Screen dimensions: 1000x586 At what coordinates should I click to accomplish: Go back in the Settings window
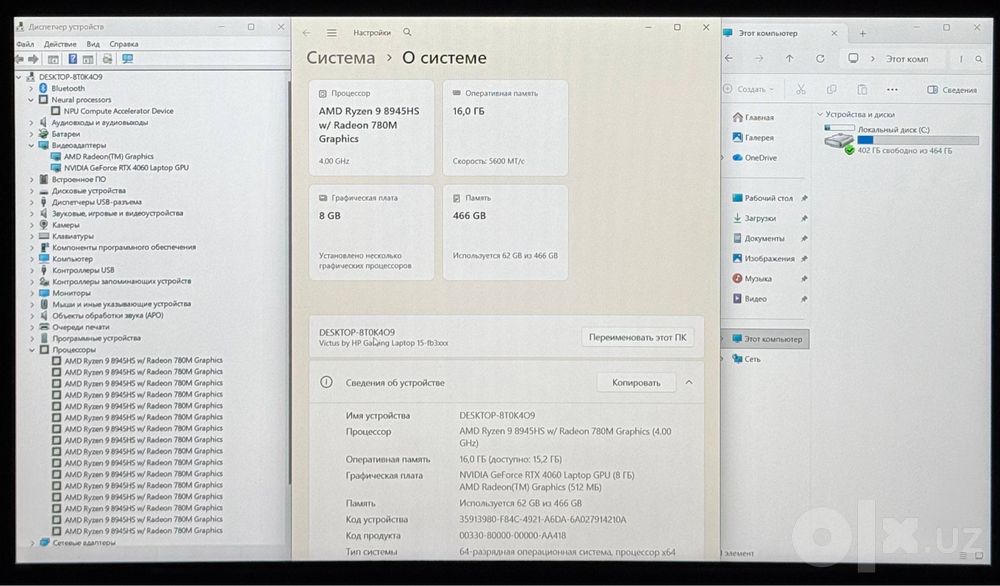[307, 33]
